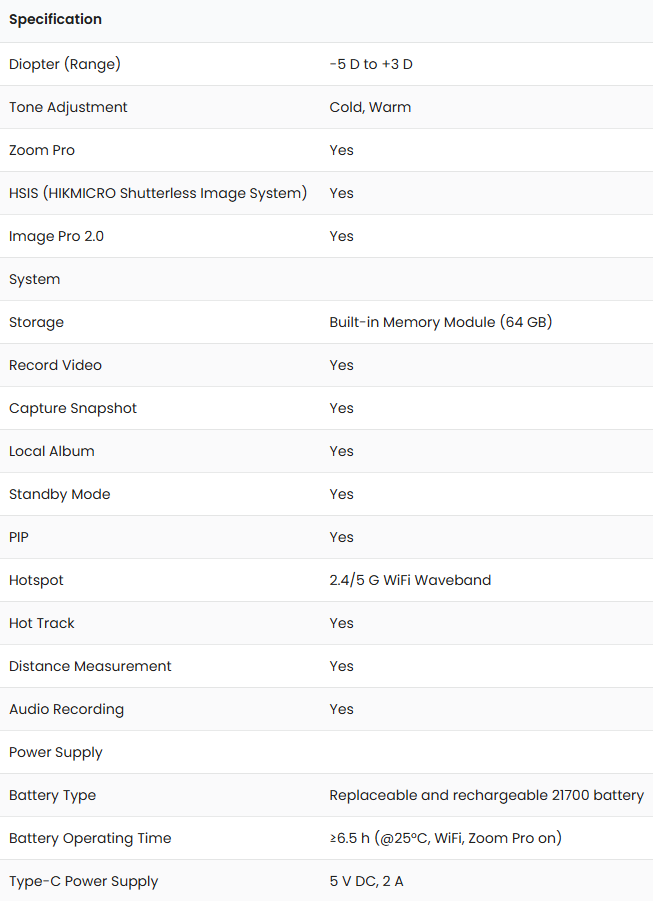The width and height of the screenshot is (653, 901).
Task: Select the Power Supply section heading
Action: pos(56,753)
